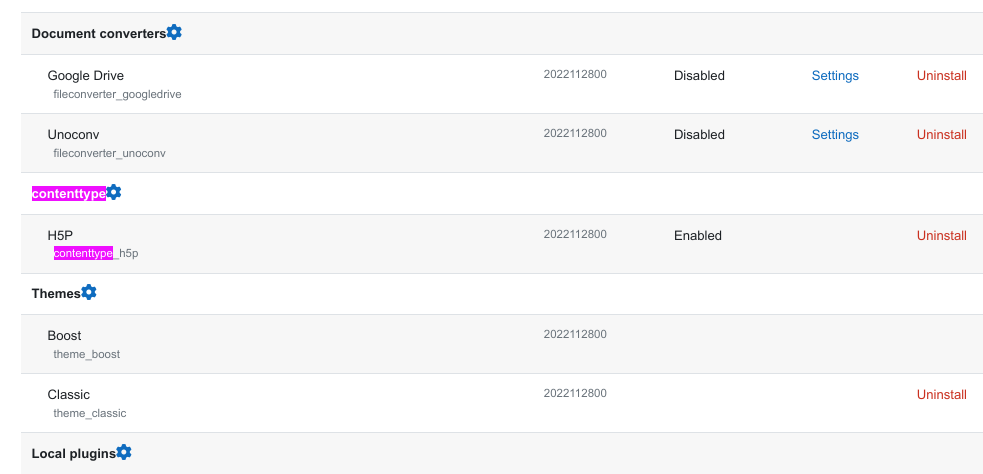The height and width of the screenshot is (474, 983).
Task: Uninstall the Unoconv plugin
Action: [x=942, y=134]
